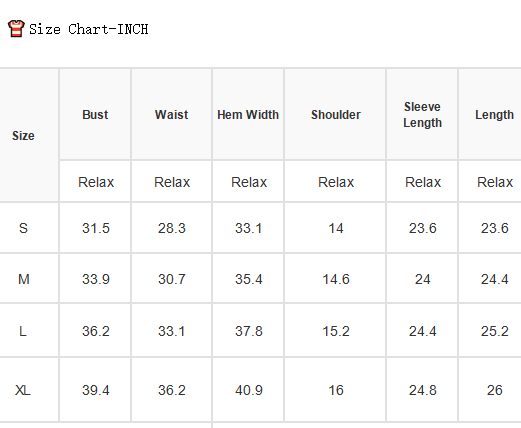Click the waist value 30.7 for size M
Image resolution: width=521 pixels, height=428 pixels.
point(172,279)
